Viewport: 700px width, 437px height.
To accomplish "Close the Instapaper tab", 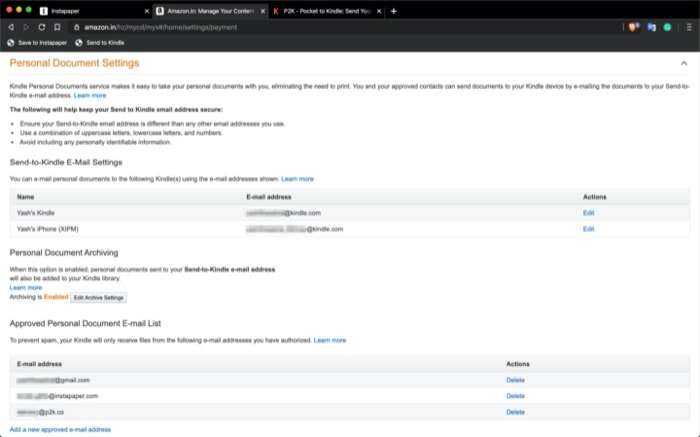I will click(146, 11).
